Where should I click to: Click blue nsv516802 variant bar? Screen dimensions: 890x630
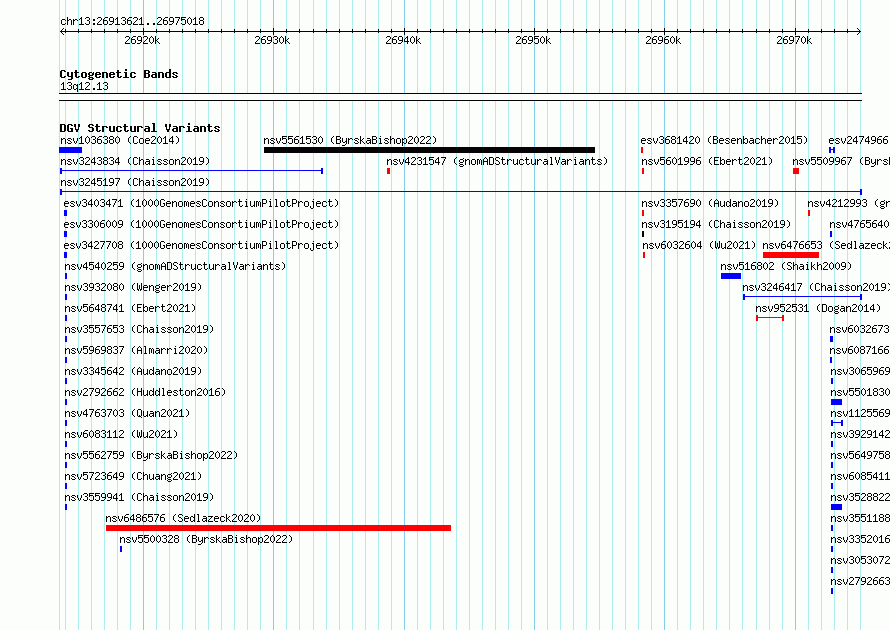coord(731,276)
